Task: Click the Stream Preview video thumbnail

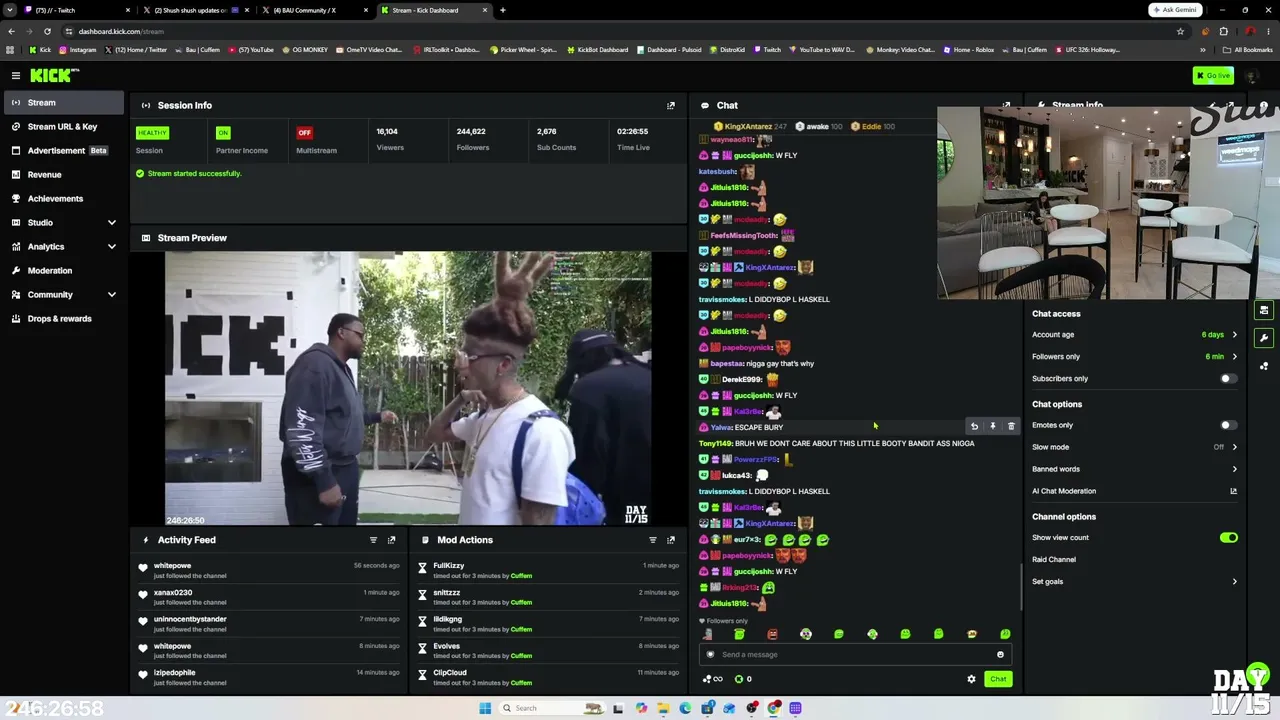Action: point(408,388)
